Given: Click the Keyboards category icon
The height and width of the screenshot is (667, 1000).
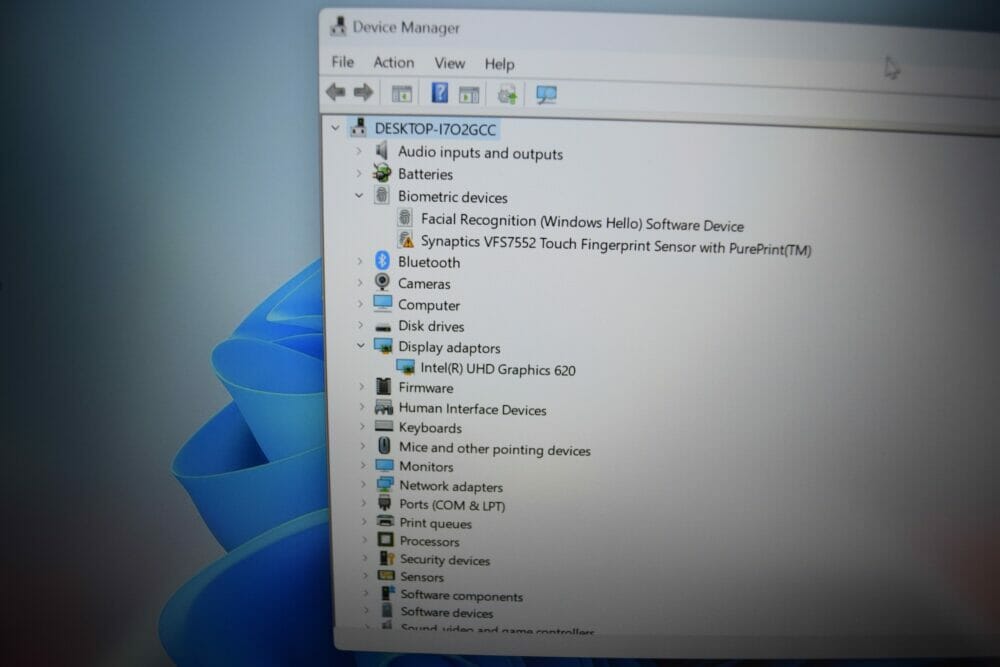Looking at the screenshot, I should point(384,426).
